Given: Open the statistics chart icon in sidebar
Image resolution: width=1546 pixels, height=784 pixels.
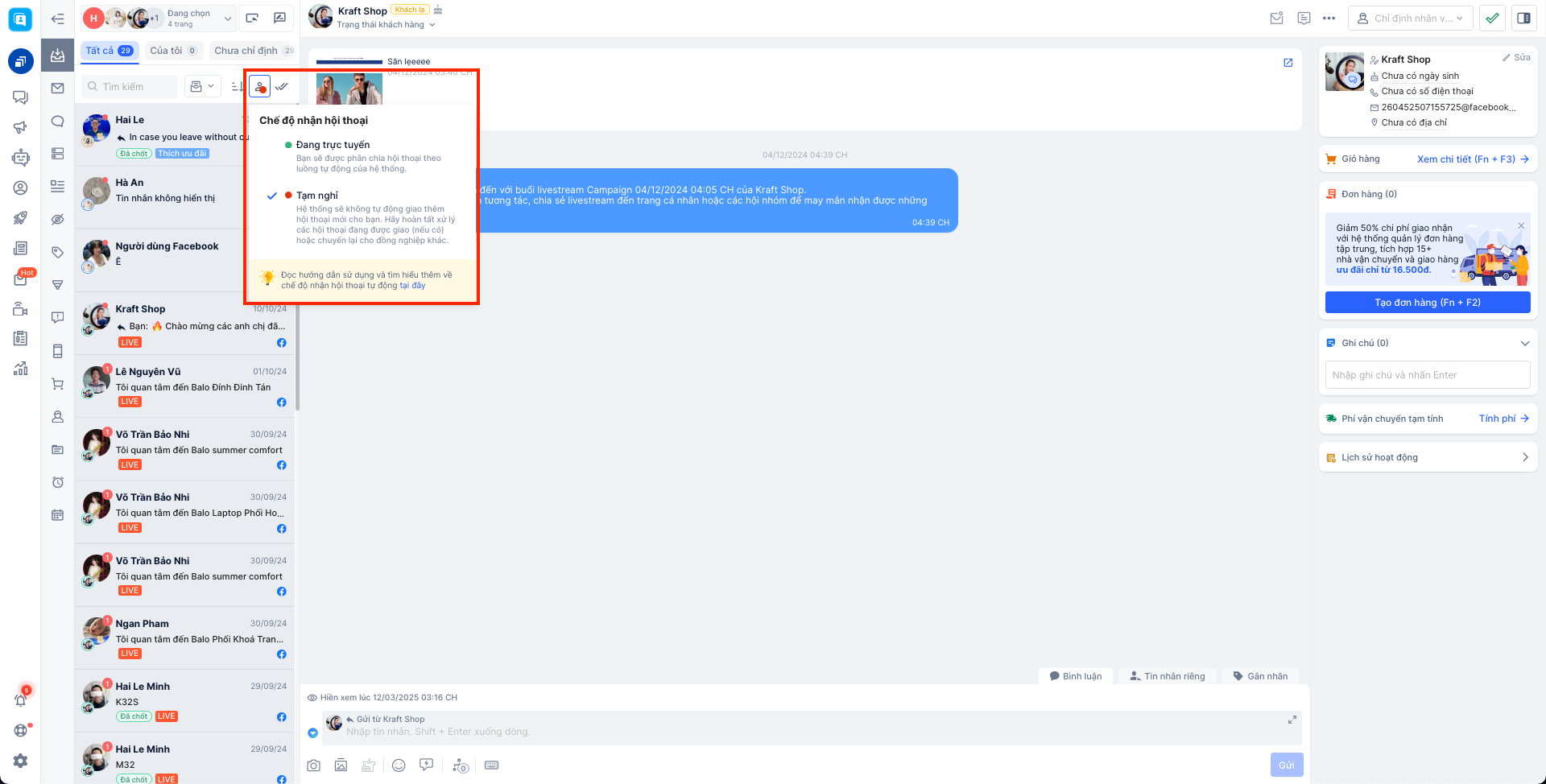Looking at the screenshot, I should pyautogui.click(x=20, y=369).
